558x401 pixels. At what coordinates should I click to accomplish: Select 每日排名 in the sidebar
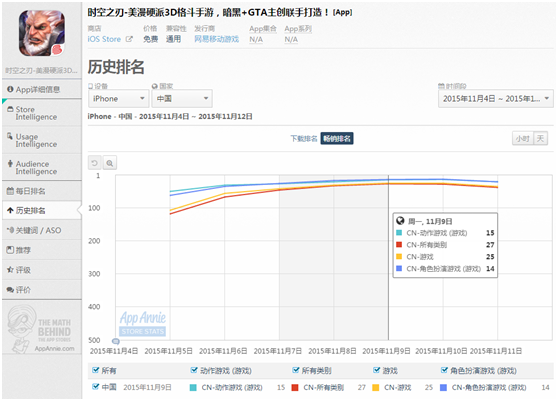coord(42,191)
